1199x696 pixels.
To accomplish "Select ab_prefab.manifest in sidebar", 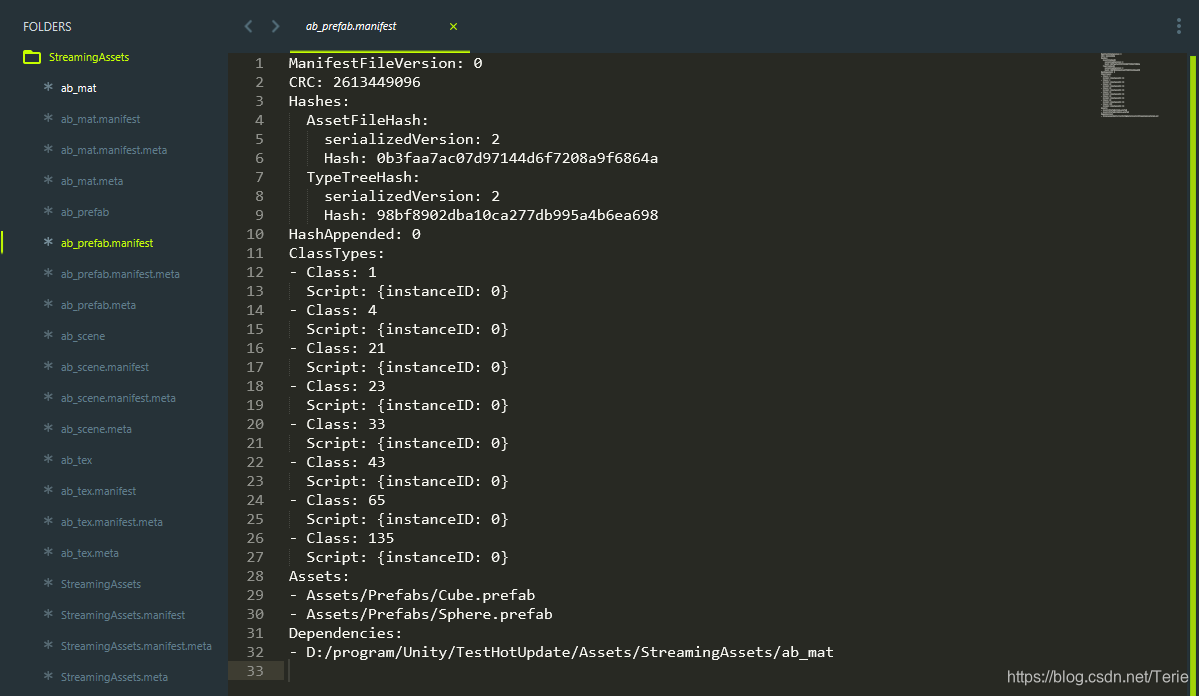I will pos(107,243).
